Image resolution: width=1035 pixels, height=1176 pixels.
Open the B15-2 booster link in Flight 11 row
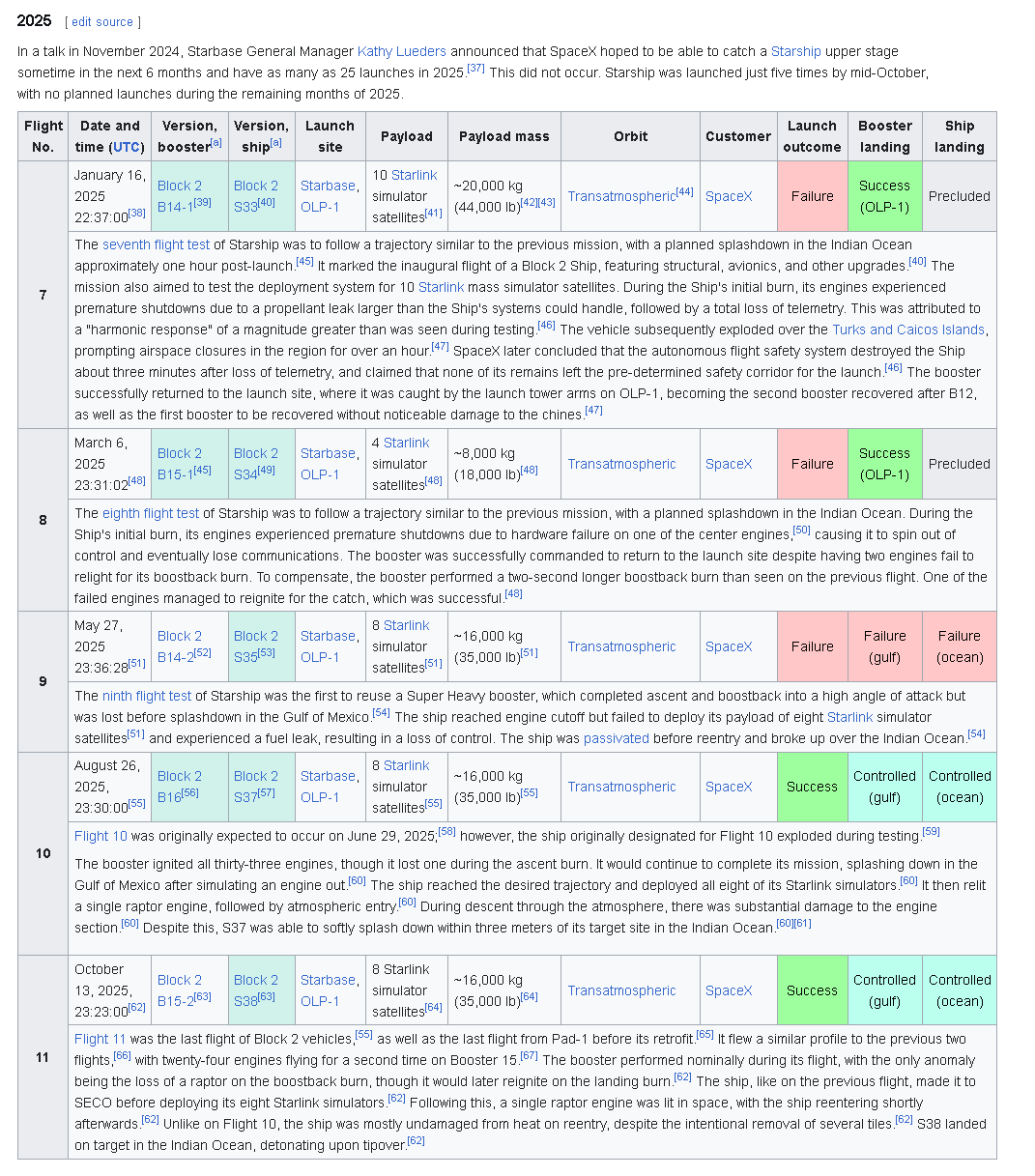click(176, 1001)
